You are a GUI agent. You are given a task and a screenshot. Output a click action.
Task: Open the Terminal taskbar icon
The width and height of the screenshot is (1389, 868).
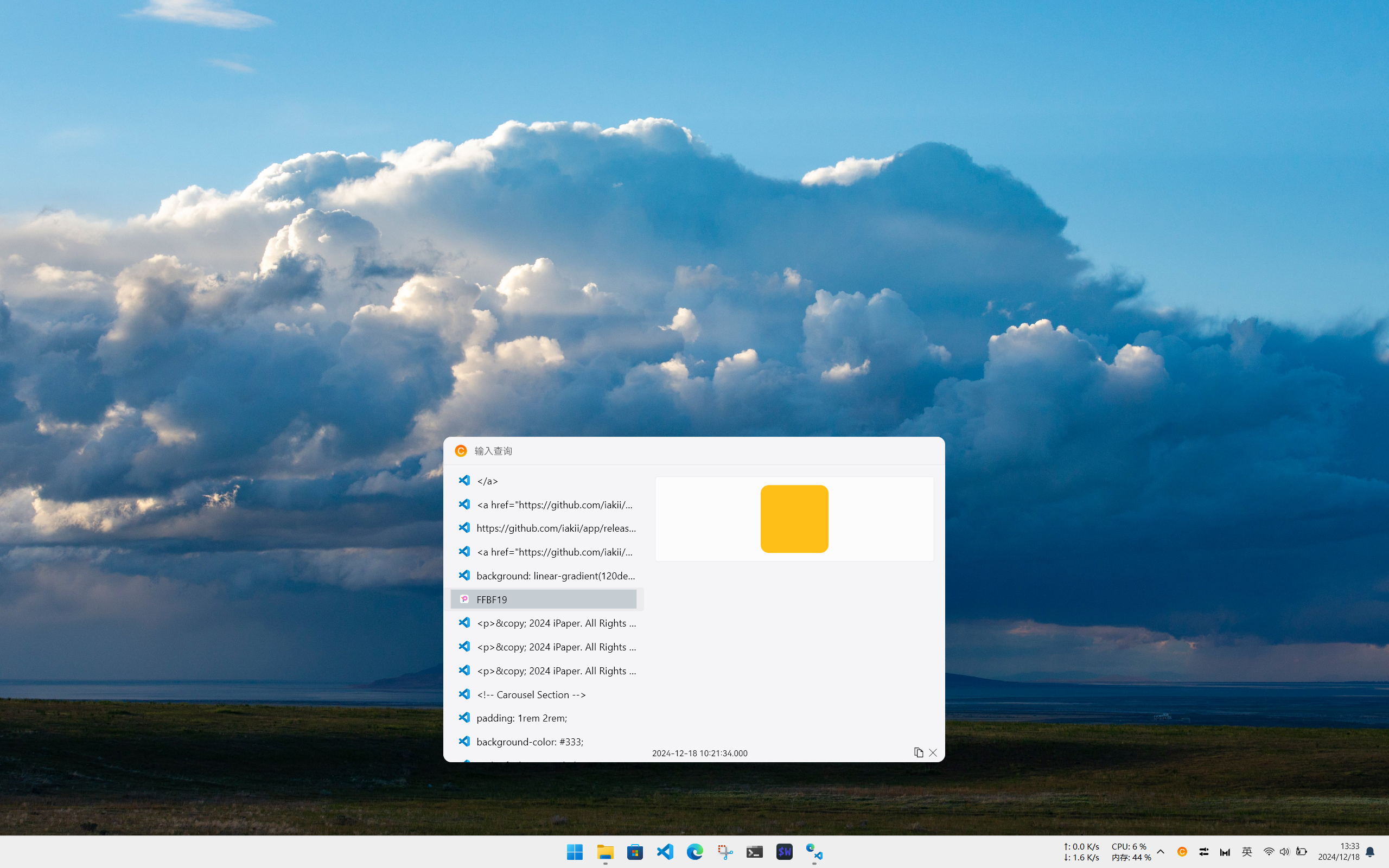tap(754, 851)
